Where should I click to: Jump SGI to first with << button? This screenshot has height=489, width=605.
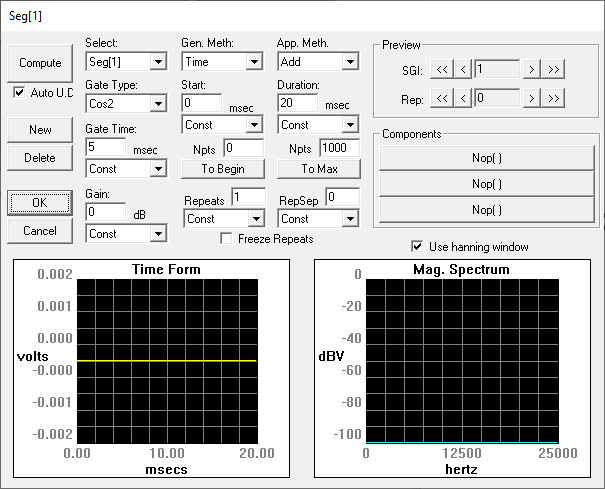click(442, 69)
